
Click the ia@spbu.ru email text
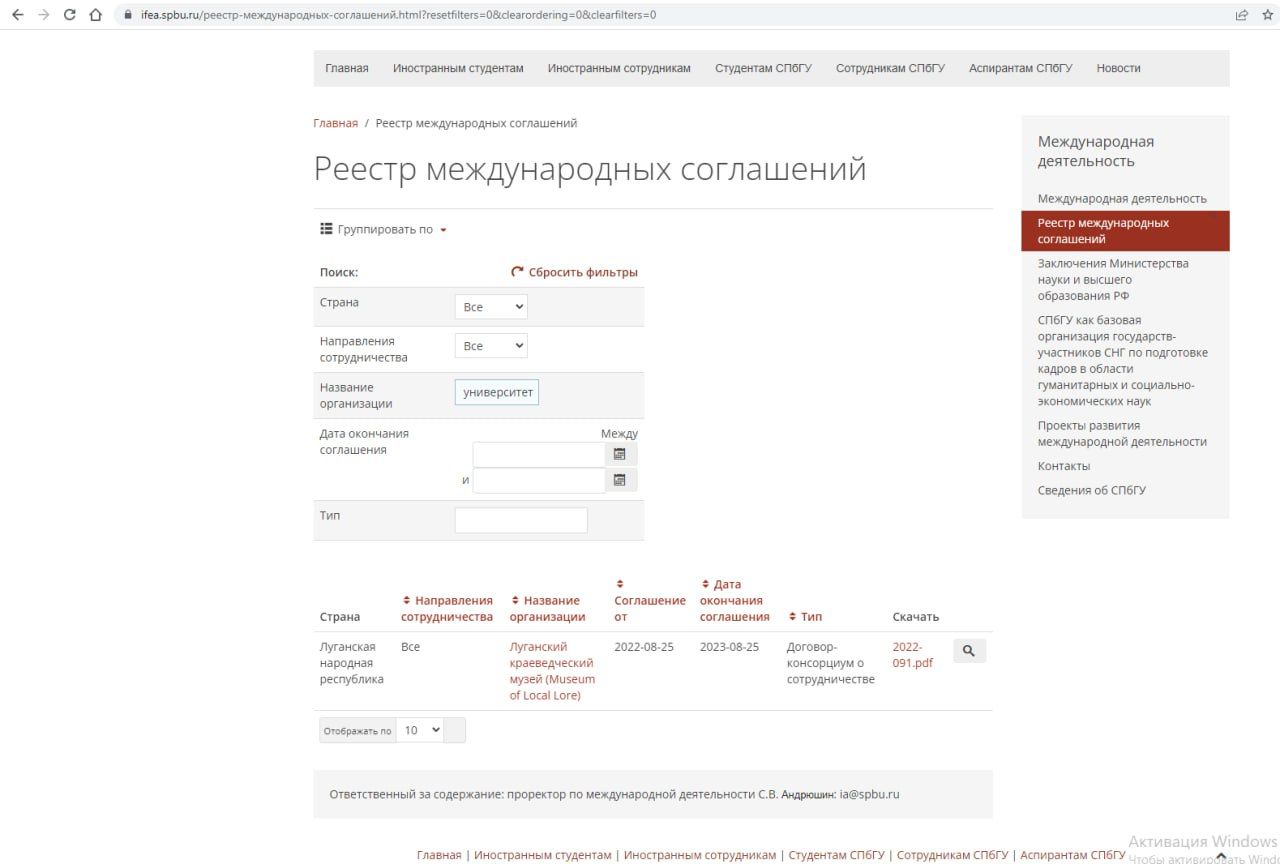click(869, 794)
